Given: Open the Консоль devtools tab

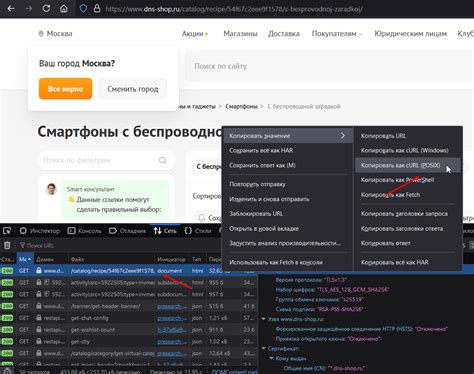Looking at the screenshot, I should (84, 231).
